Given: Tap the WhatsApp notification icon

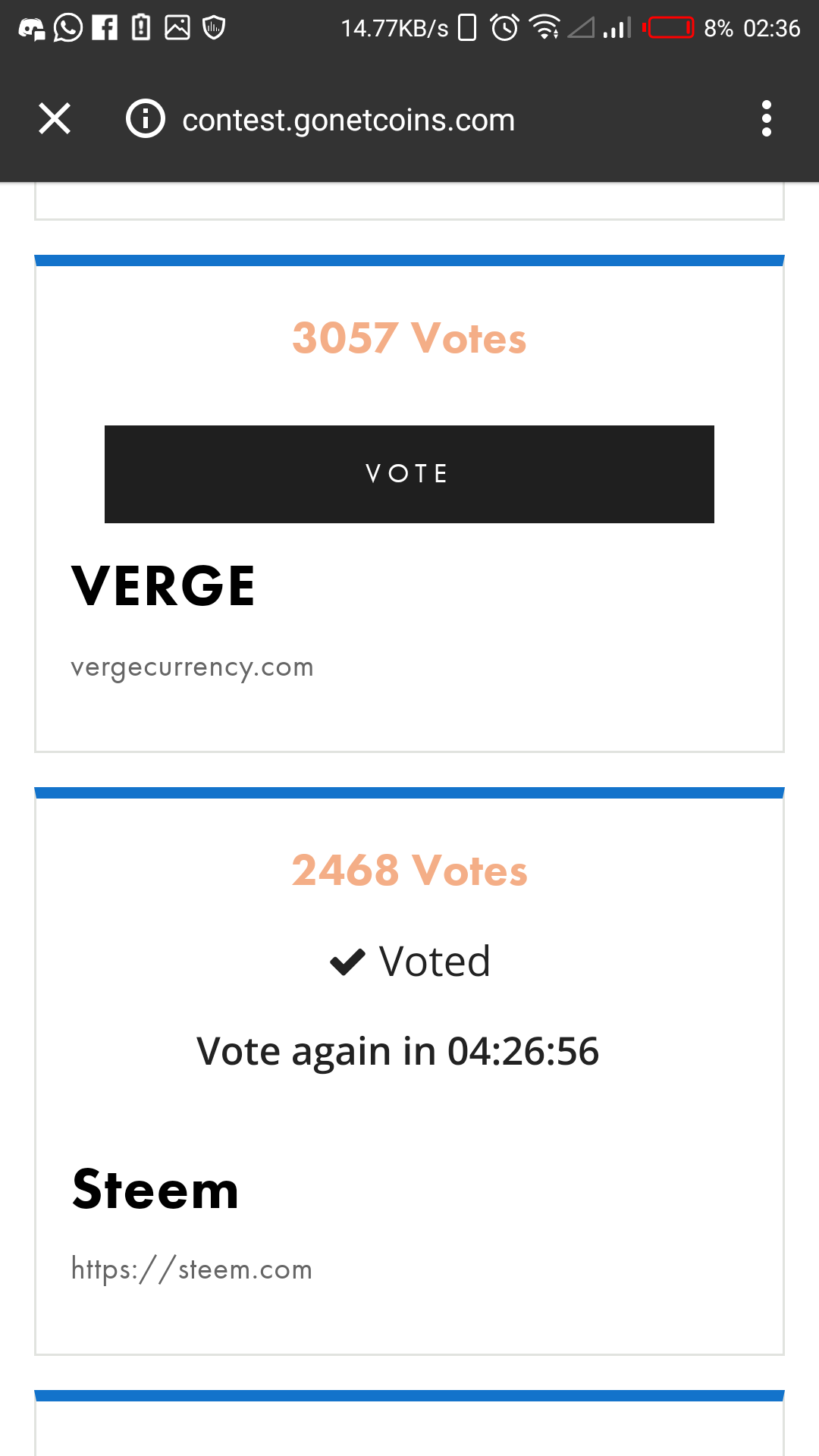Looking at the screenshot, I should pos(68,28).
